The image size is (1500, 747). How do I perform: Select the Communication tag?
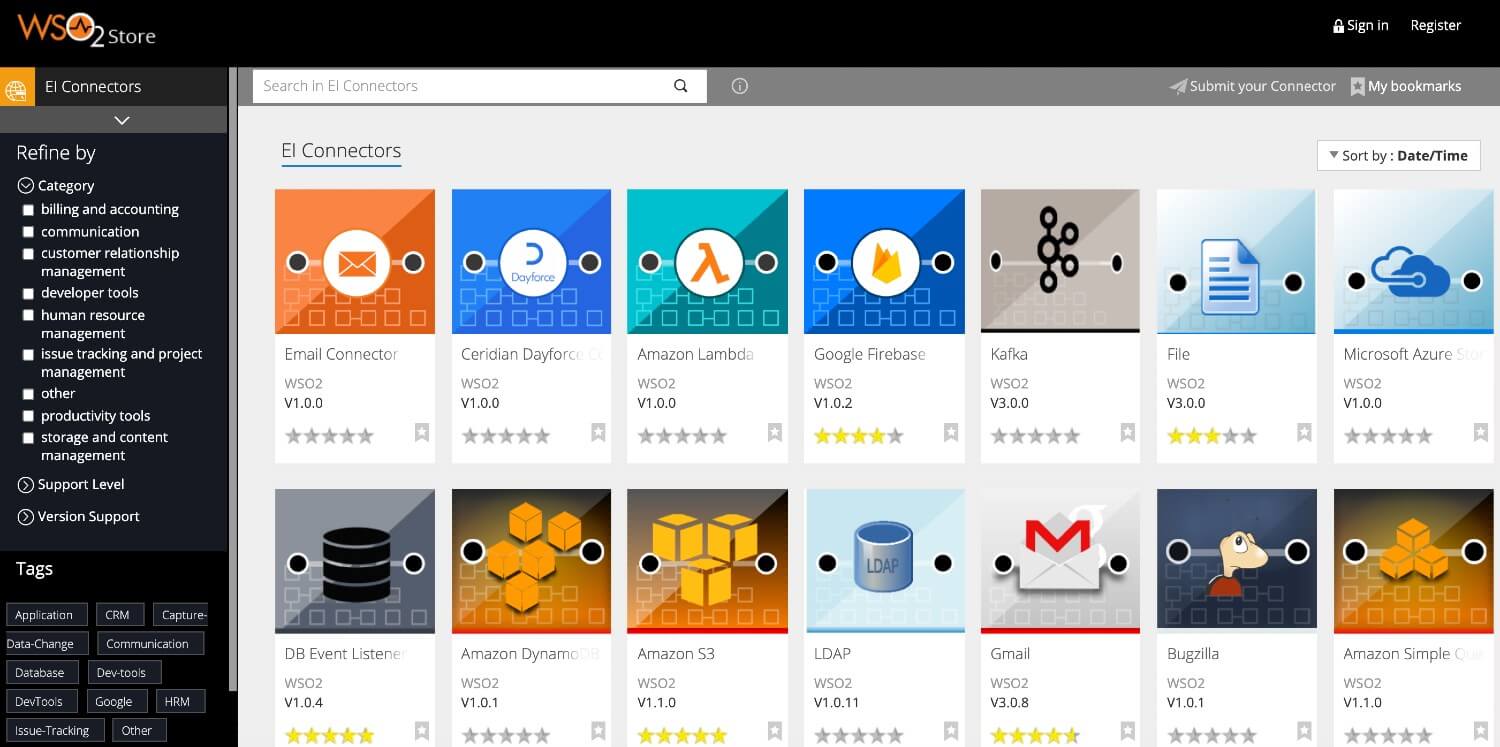tap(150, 644)
